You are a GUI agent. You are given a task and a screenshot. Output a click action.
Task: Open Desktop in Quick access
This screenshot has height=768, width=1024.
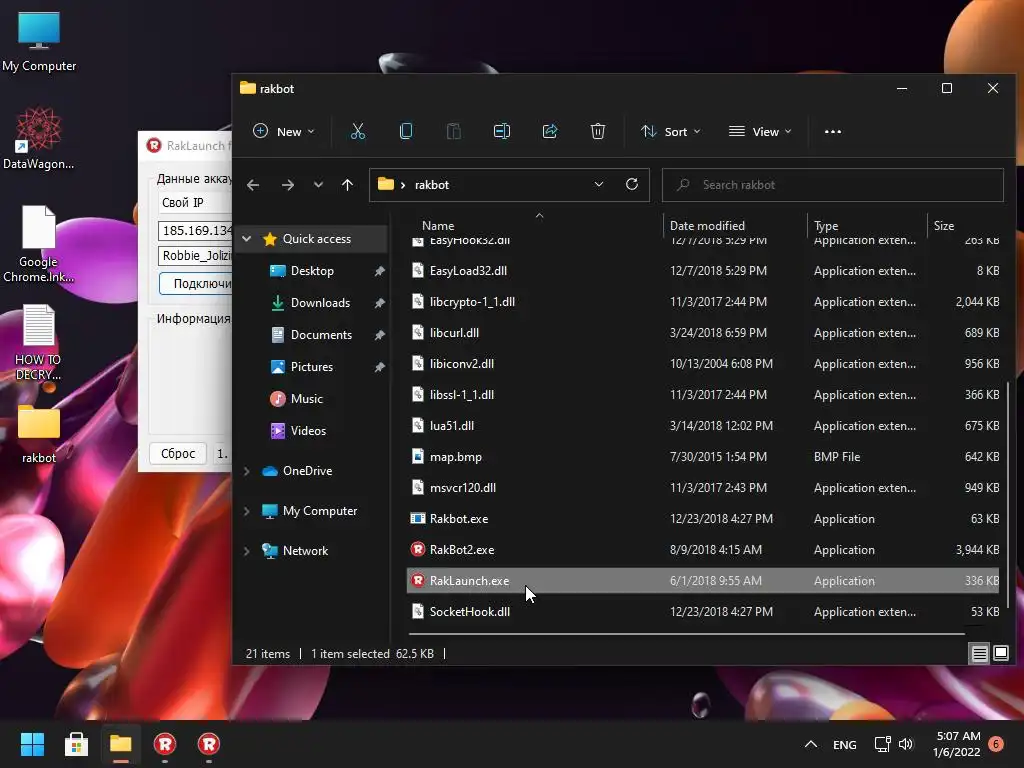point(312,270)
